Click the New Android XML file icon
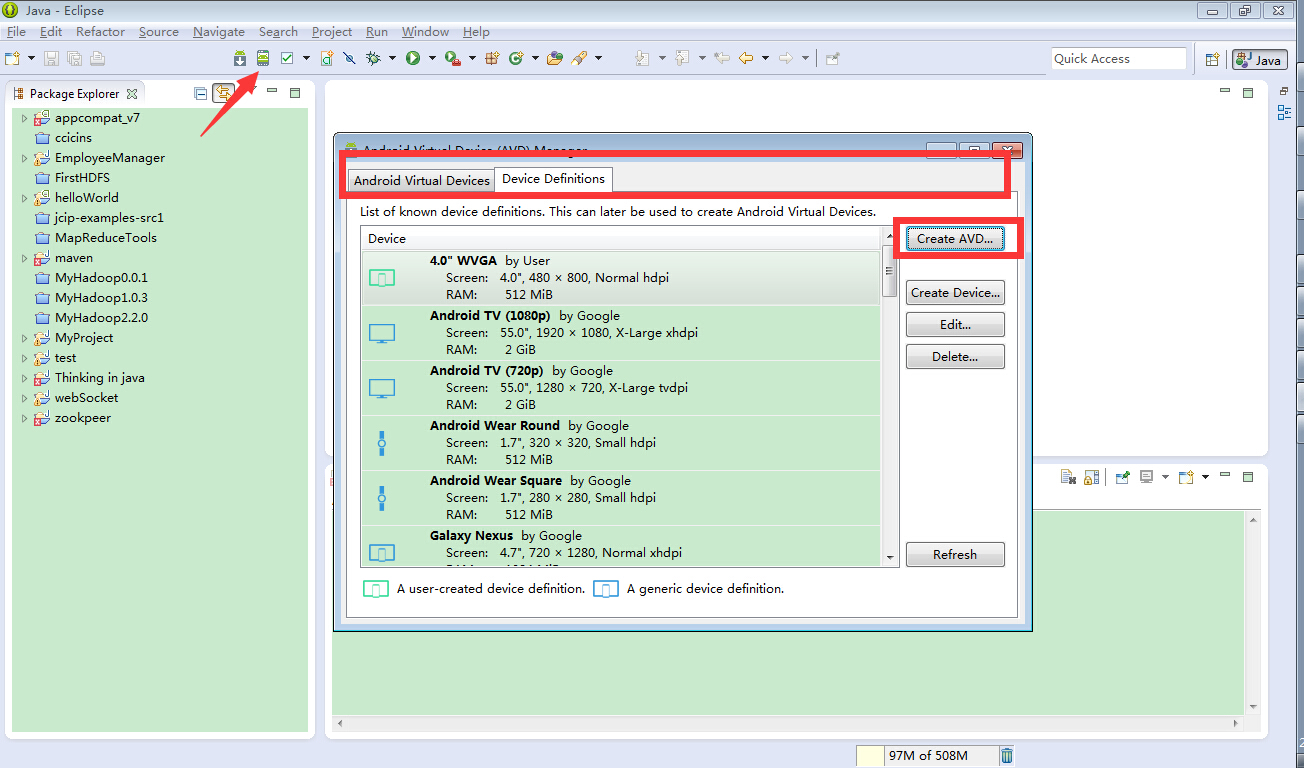Screen dimensions: 1304x768 tap(327, 58)
